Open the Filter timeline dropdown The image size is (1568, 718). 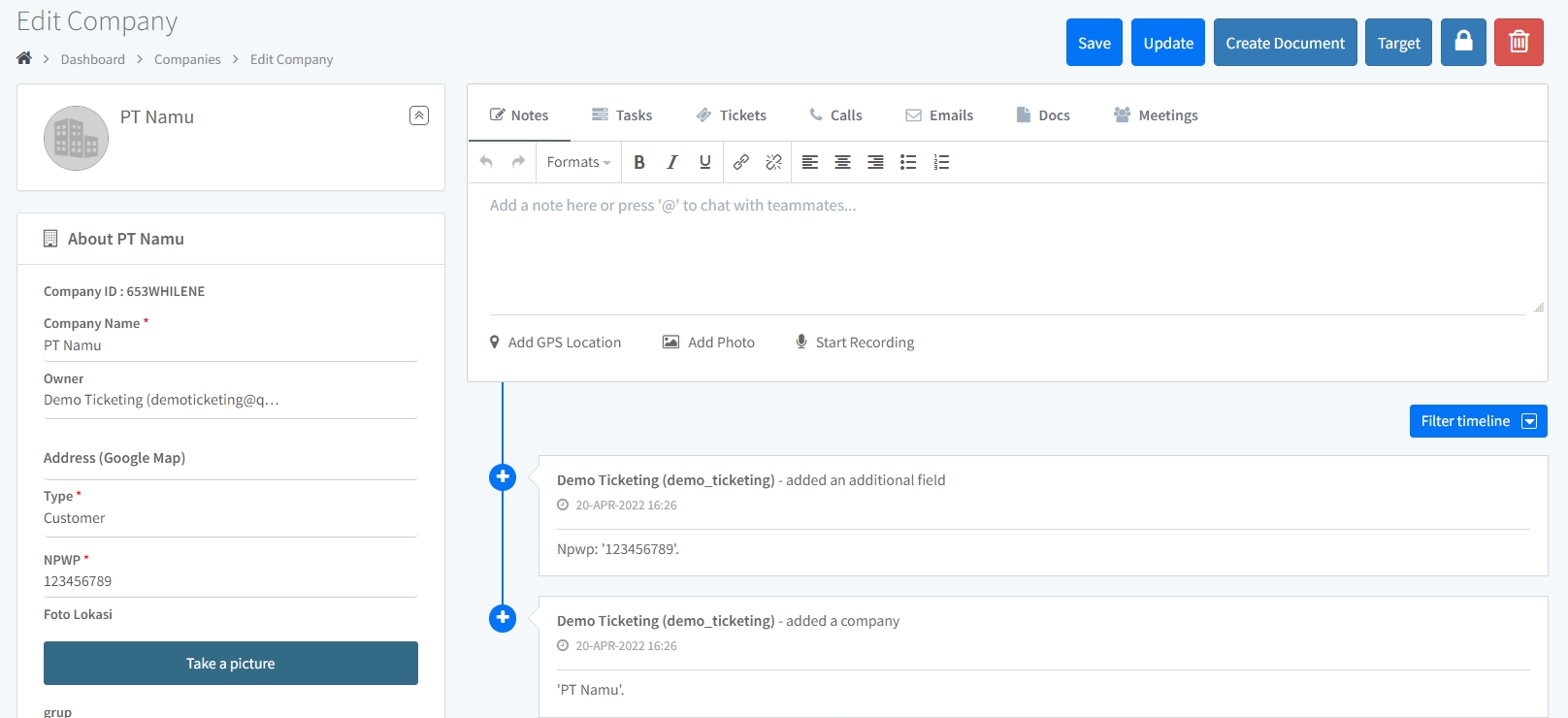pyautogui.click(x=1479, y=421)
